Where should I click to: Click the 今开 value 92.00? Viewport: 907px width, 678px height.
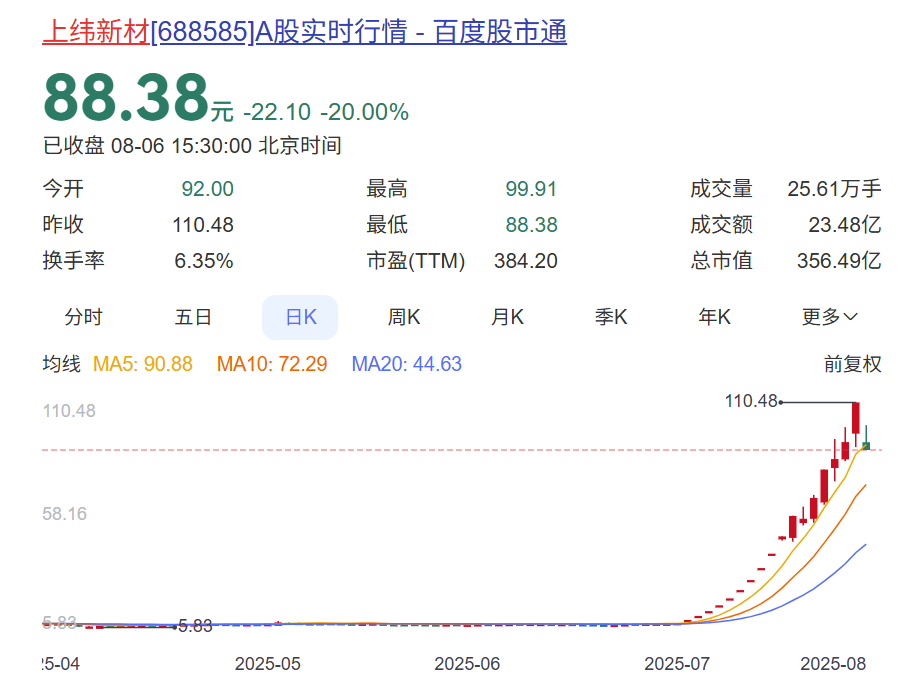pos(207,189)
